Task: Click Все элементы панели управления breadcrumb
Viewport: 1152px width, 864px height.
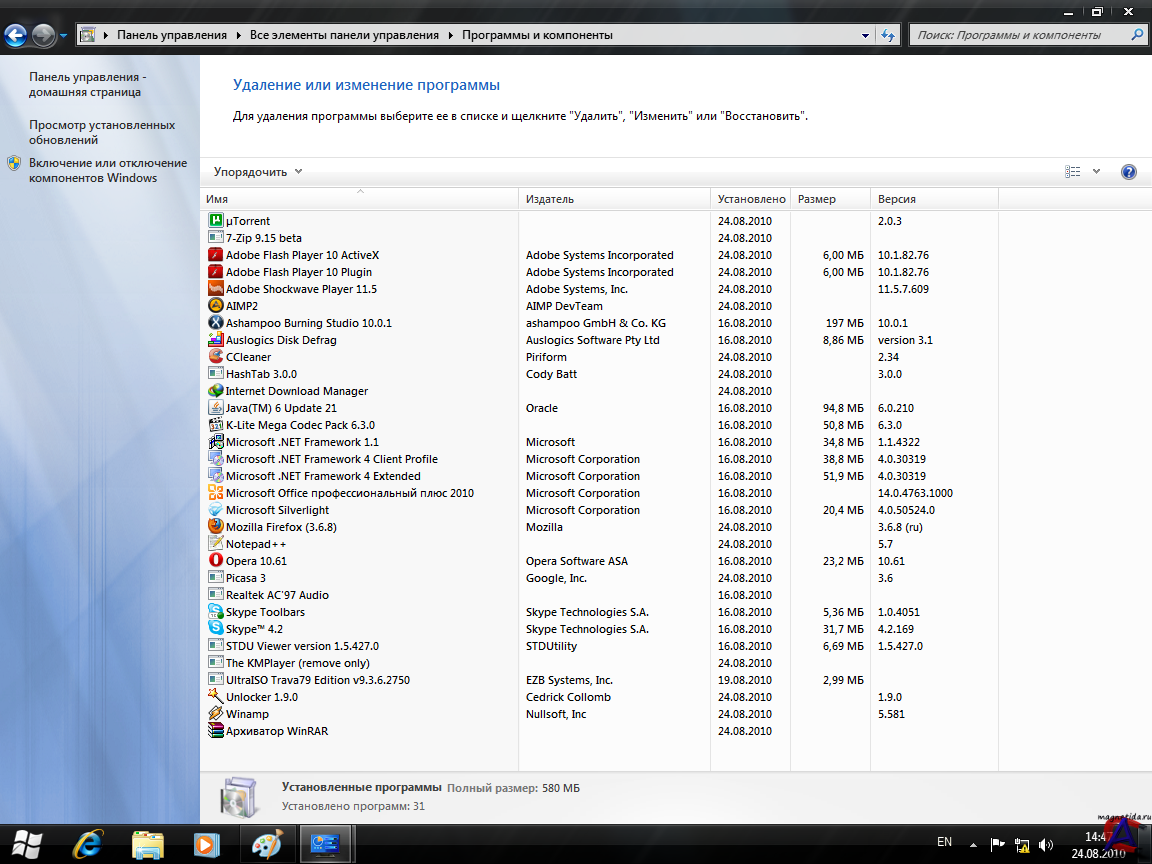Action: (344, 35)
